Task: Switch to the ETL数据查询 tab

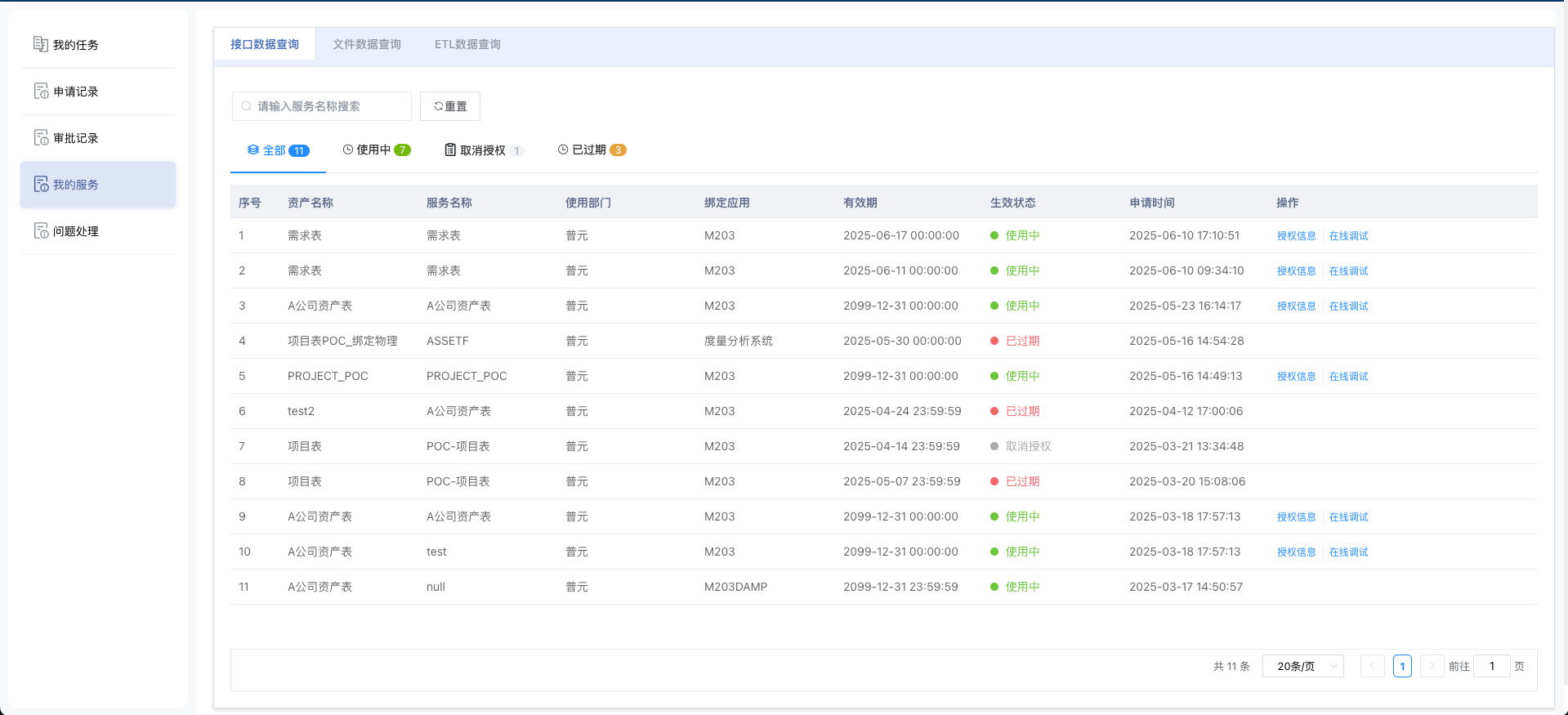Action: 467,44
